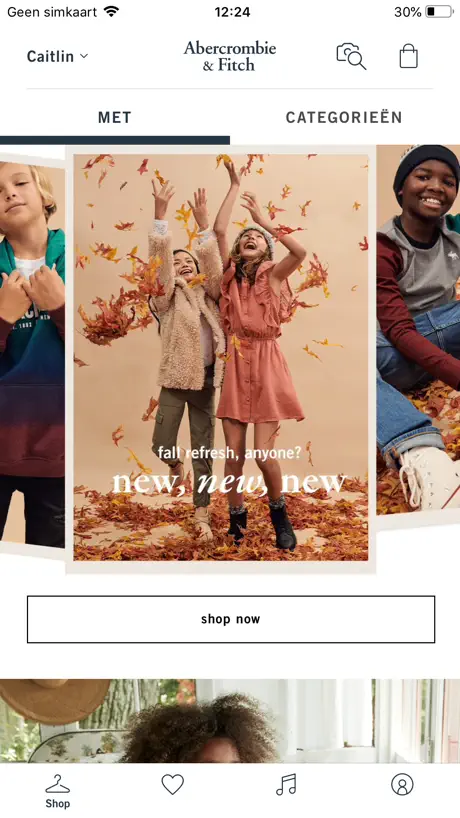This screenshot has height=818, width=460.
Task: Tap the Abercrombie & Fitch logo
Action: pos(229,56)
